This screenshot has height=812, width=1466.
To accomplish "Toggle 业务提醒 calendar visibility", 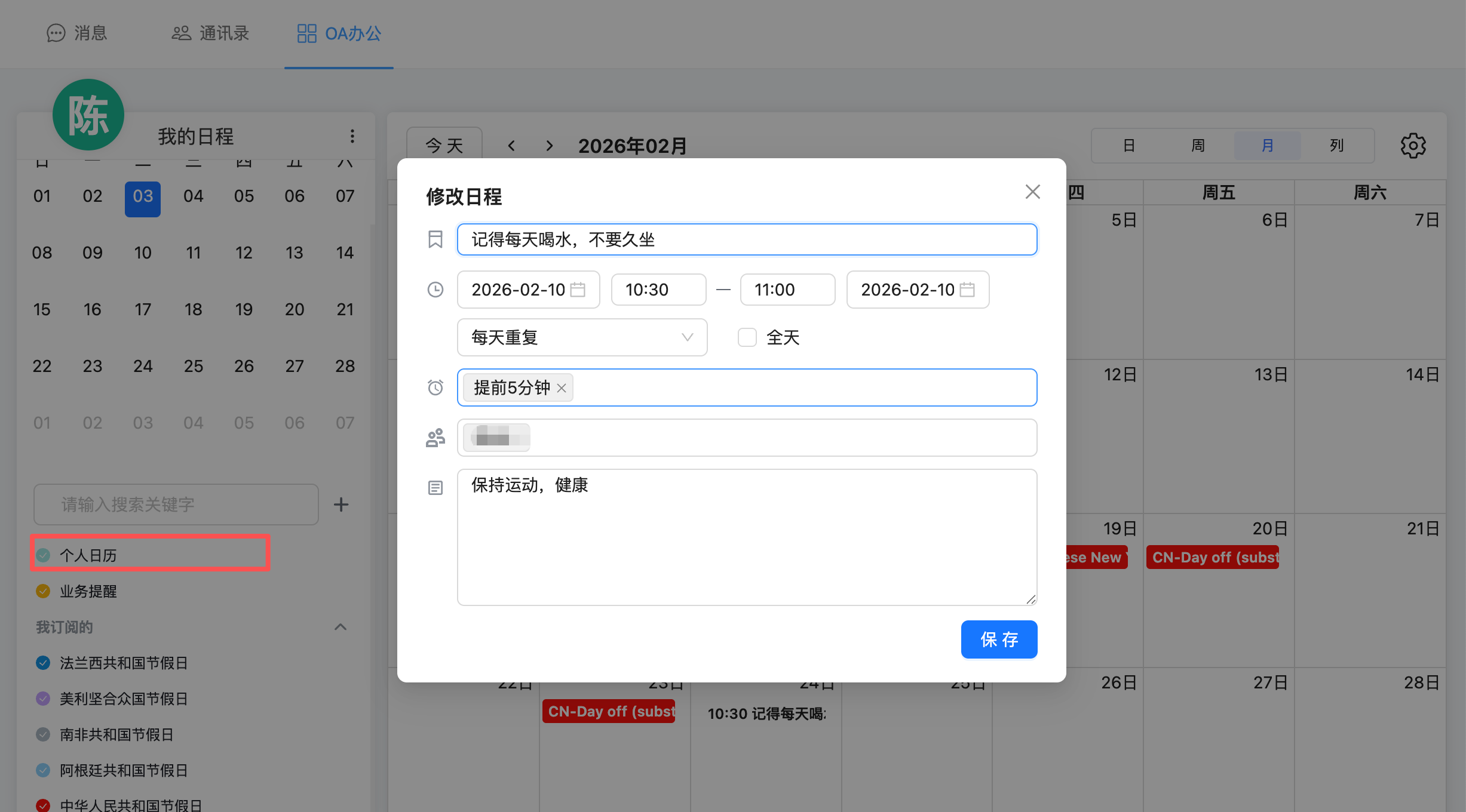I will click(x=43, y=591).
